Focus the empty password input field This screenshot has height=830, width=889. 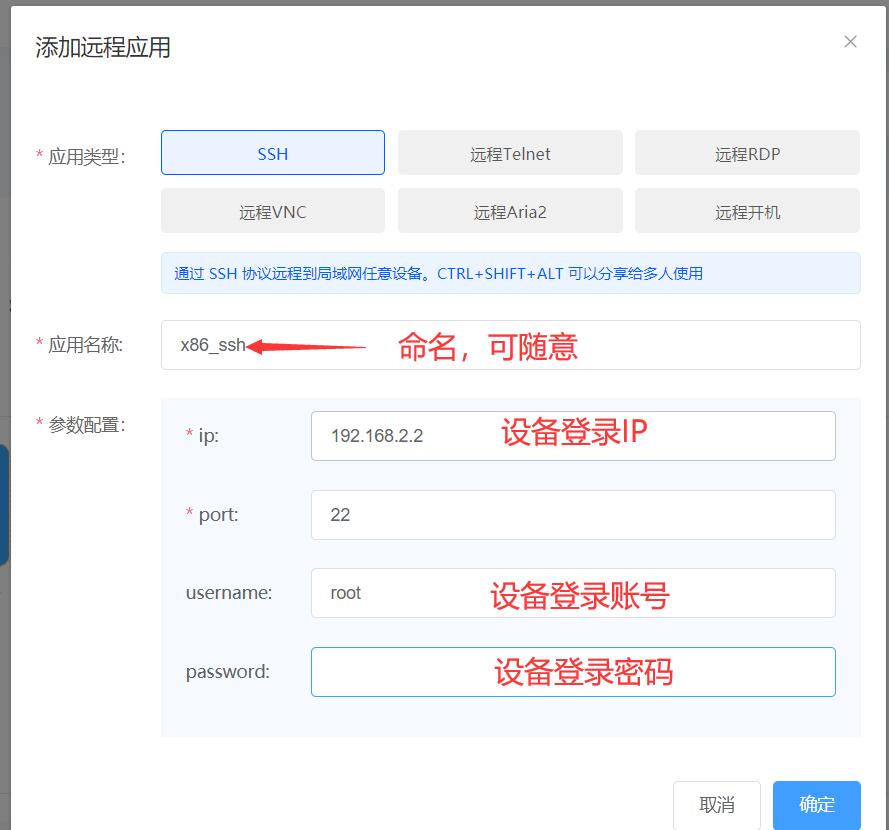tap(572, 672)
